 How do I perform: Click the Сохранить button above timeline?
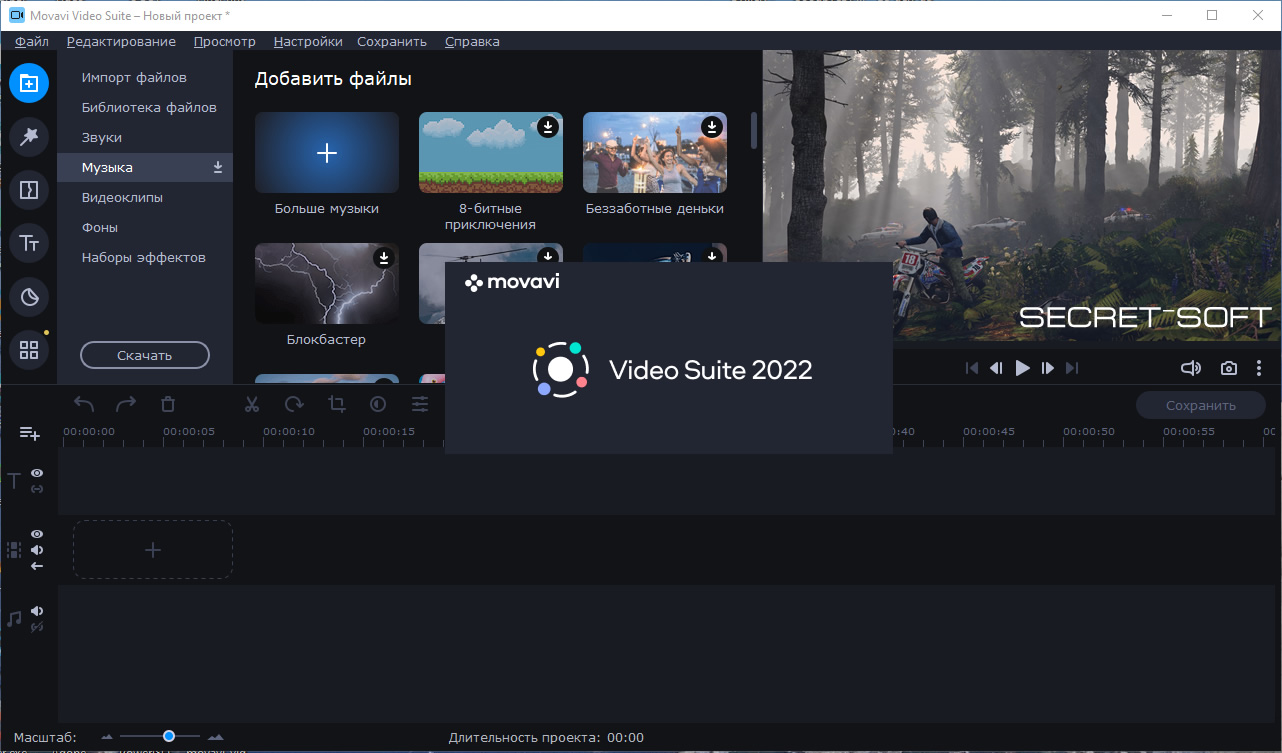1200,405
